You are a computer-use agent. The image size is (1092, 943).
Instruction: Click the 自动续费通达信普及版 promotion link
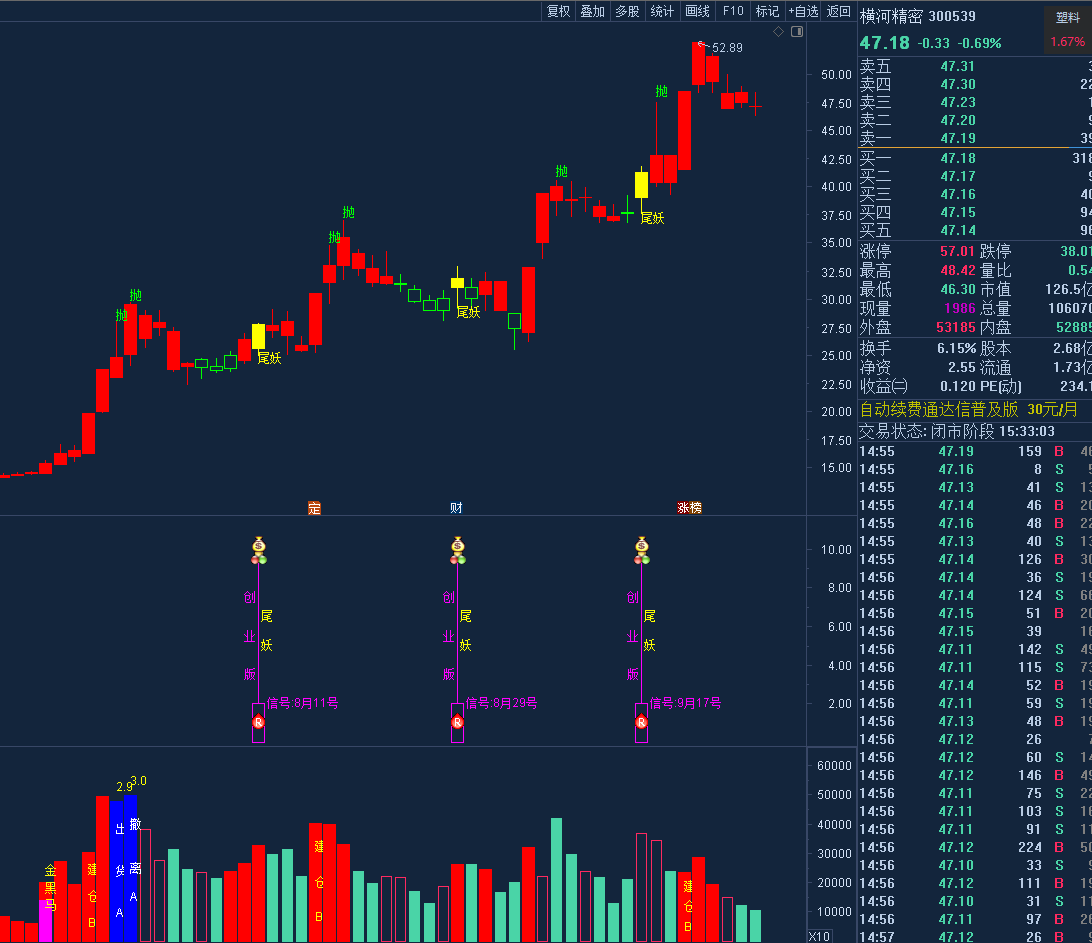(938, 409)
